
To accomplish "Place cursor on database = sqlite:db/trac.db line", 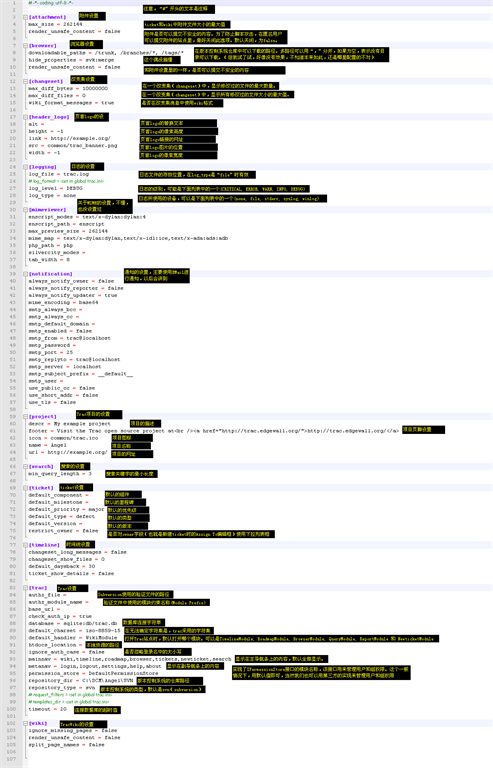I will [72, 624].
